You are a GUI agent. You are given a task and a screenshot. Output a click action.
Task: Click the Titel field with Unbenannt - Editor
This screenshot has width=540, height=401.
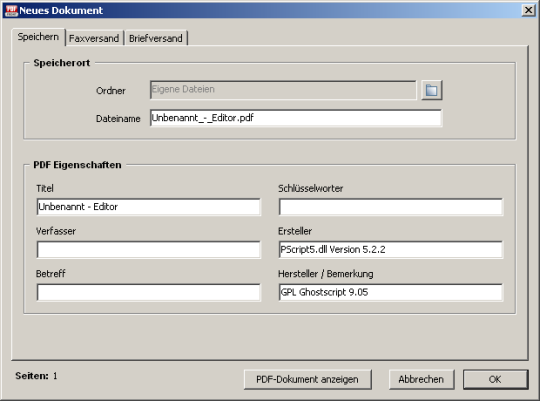coord(148,207)
